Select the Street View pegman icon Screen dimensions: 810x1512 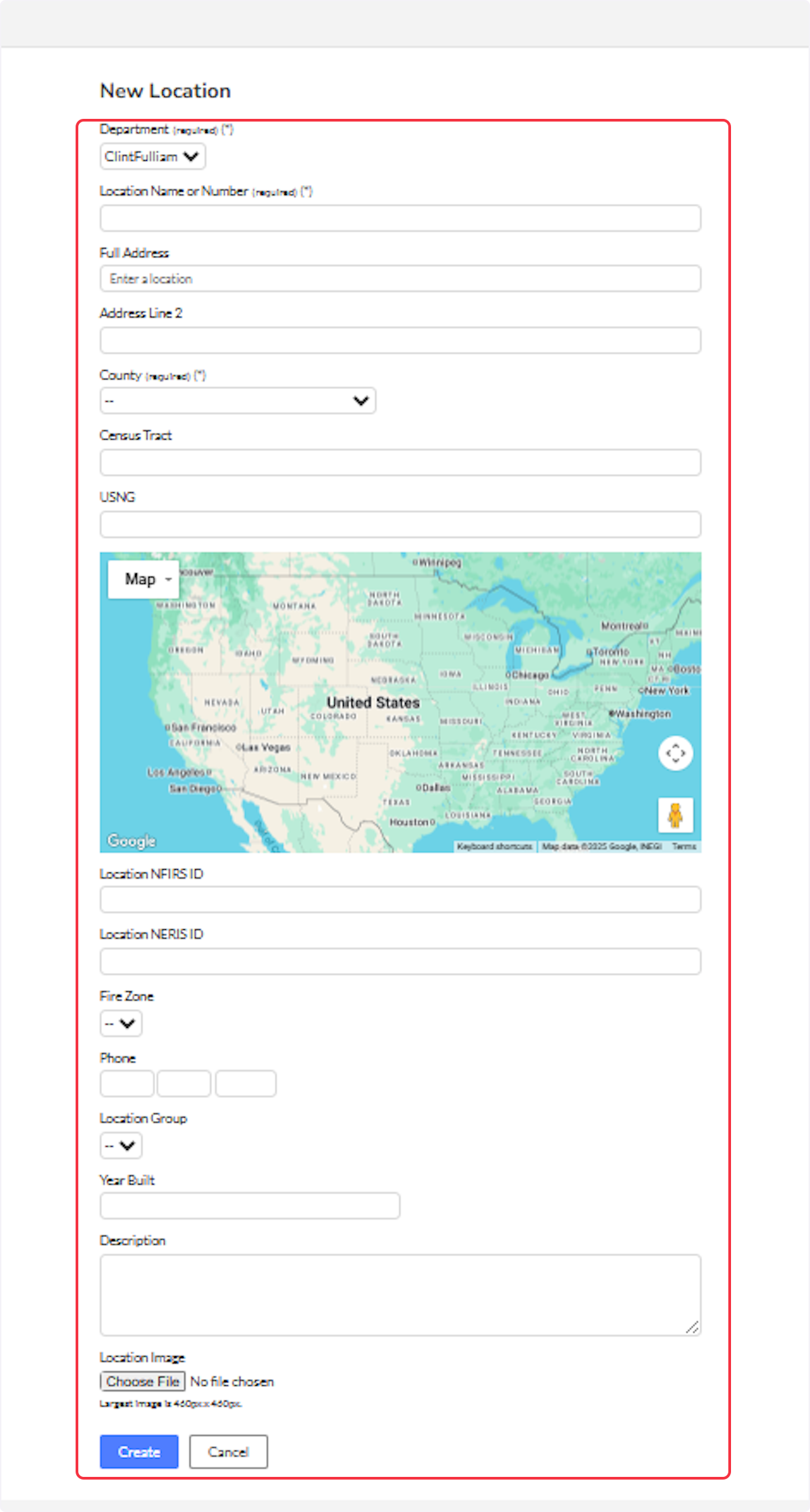[x=676, y=815]
